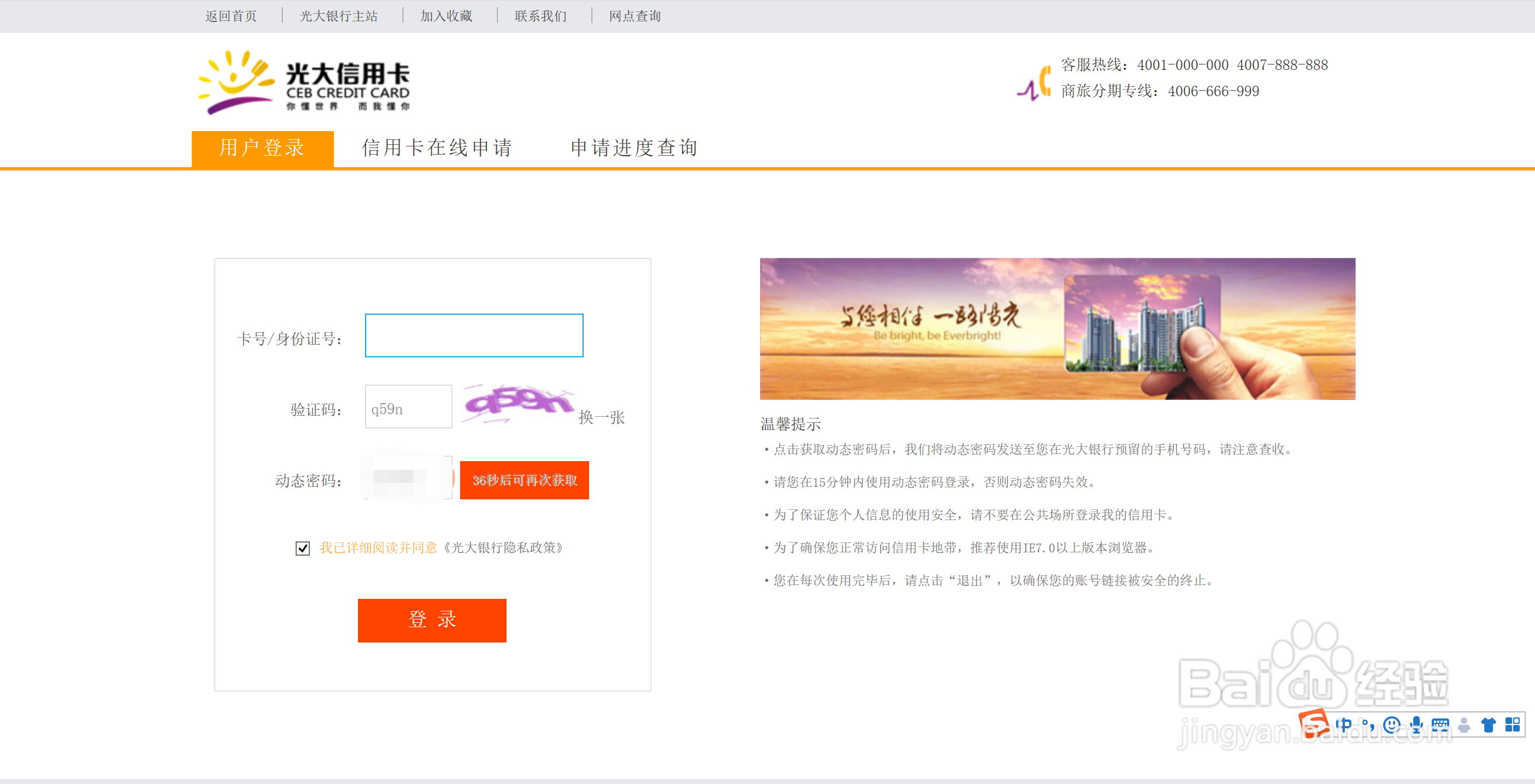This screenshot has height=784, width=1535.
Task: Open the Sogou toolbox grid icon
Action: (x=1513, y=724)
